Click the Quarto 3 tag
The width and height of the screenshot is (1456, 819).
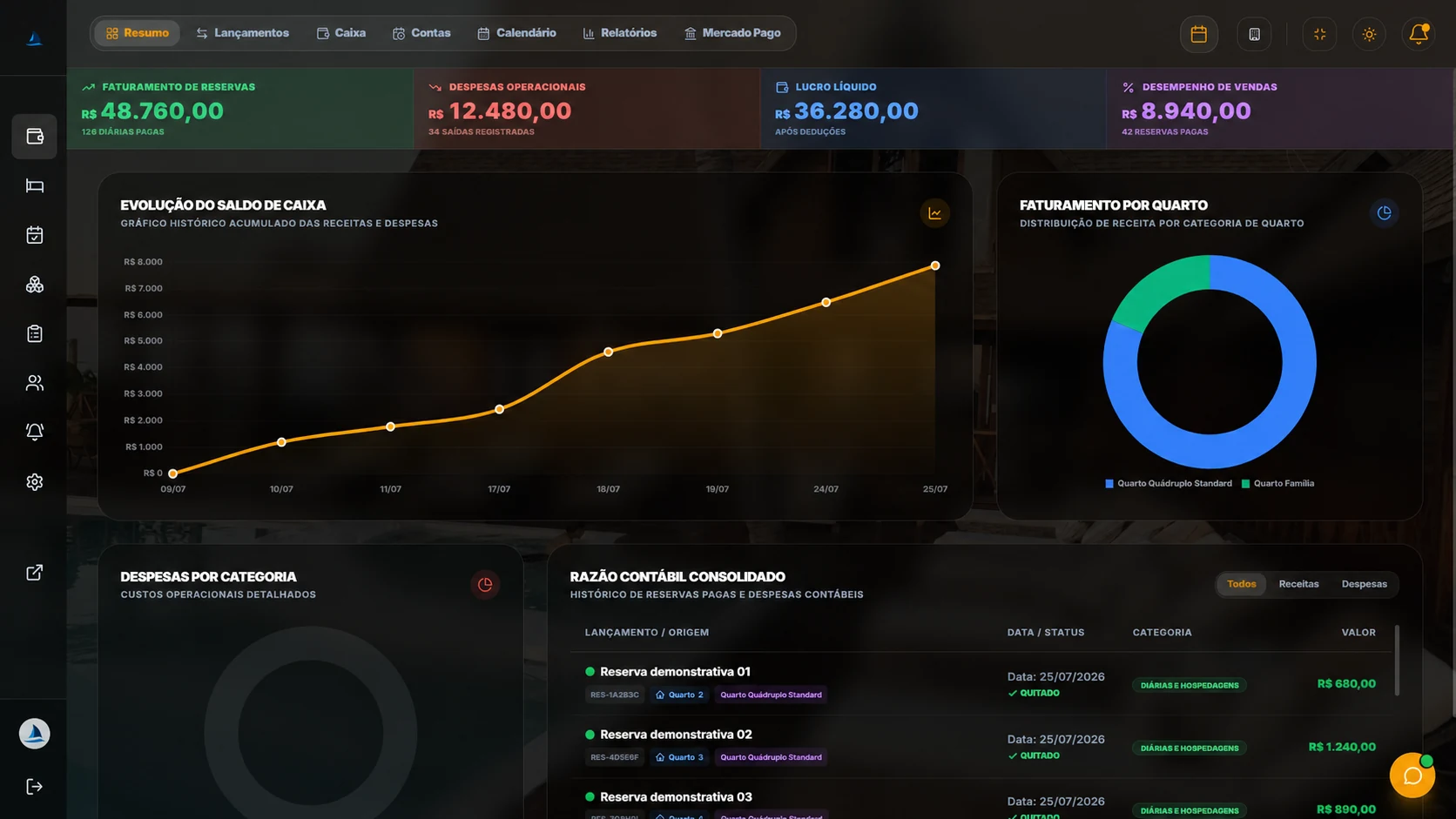click(679, 757)
